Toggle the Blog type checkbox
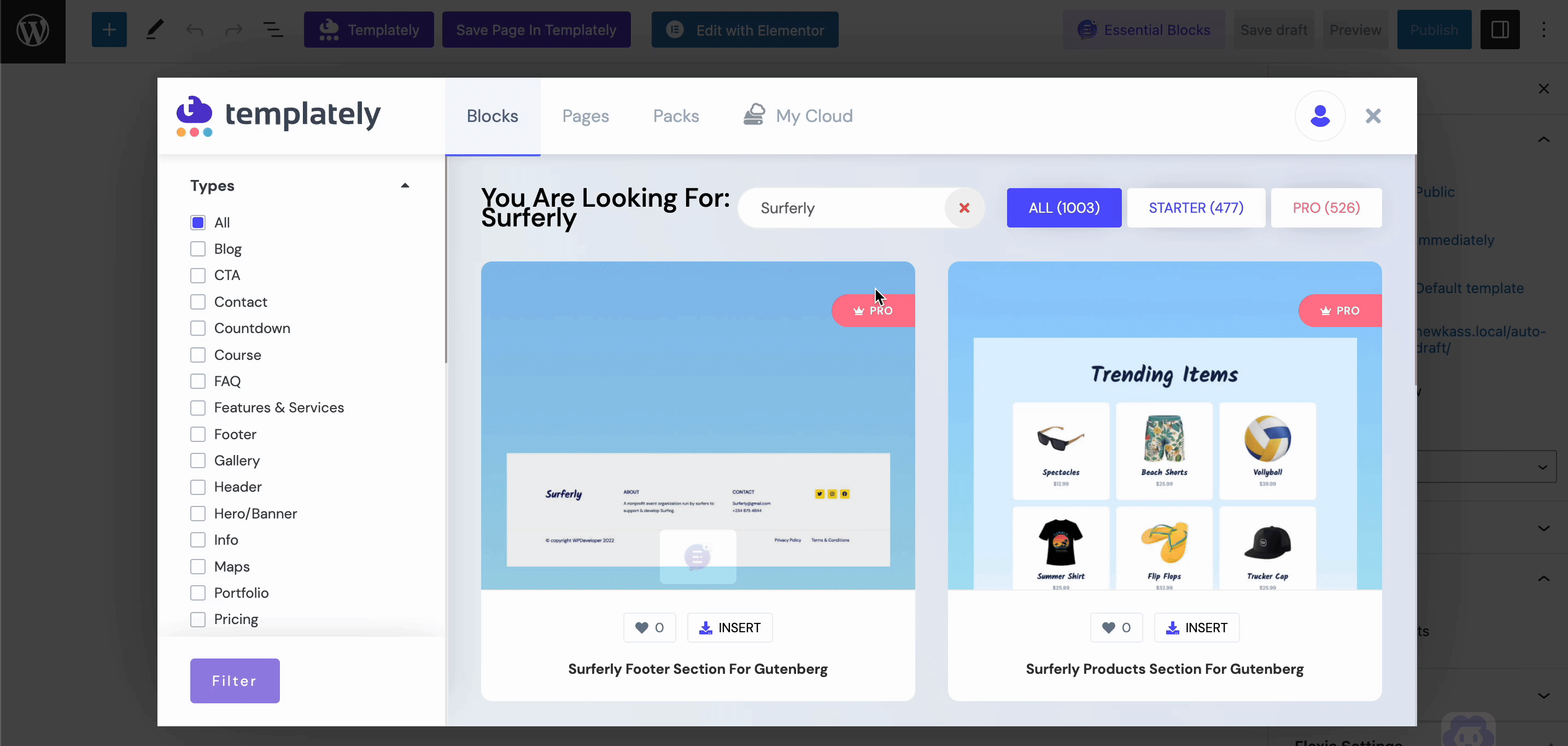The width and height of the screenshot is (1568, 746). [198, 248]
